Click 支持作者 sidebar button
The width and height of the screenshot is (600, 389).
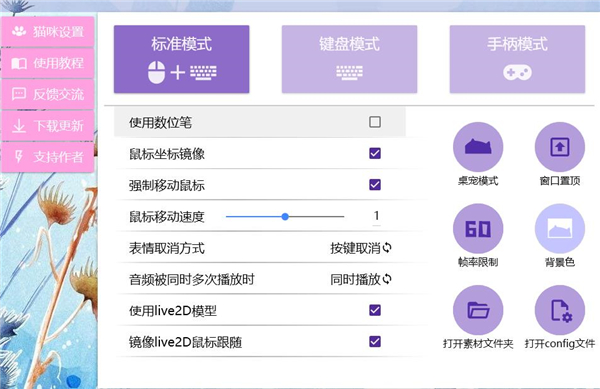pyautogui.click(x=48, y=157)
